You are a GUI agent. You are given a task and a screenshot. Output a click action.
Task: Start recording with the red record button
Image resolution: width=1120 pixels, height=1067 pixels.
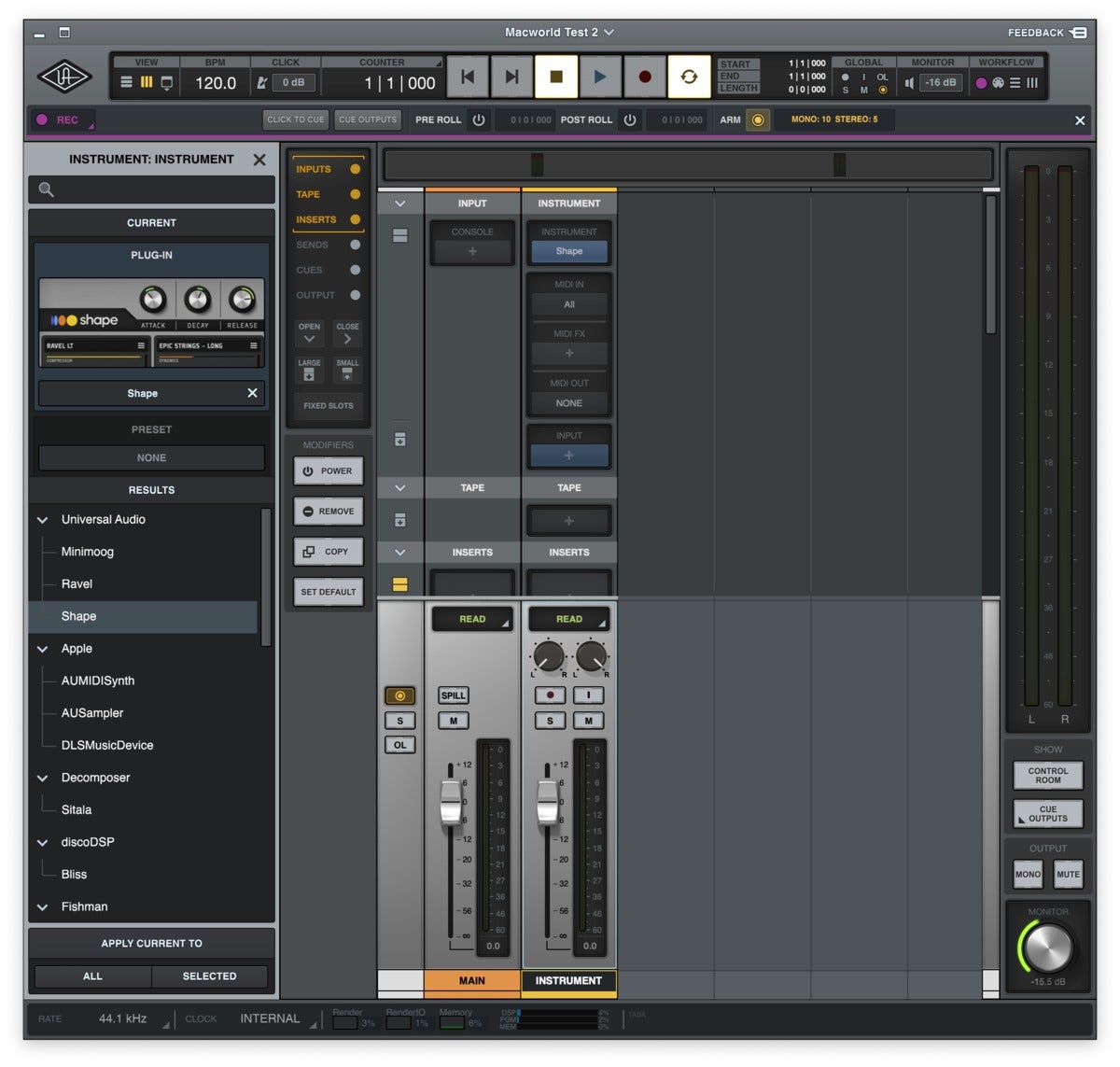point(644,77)
